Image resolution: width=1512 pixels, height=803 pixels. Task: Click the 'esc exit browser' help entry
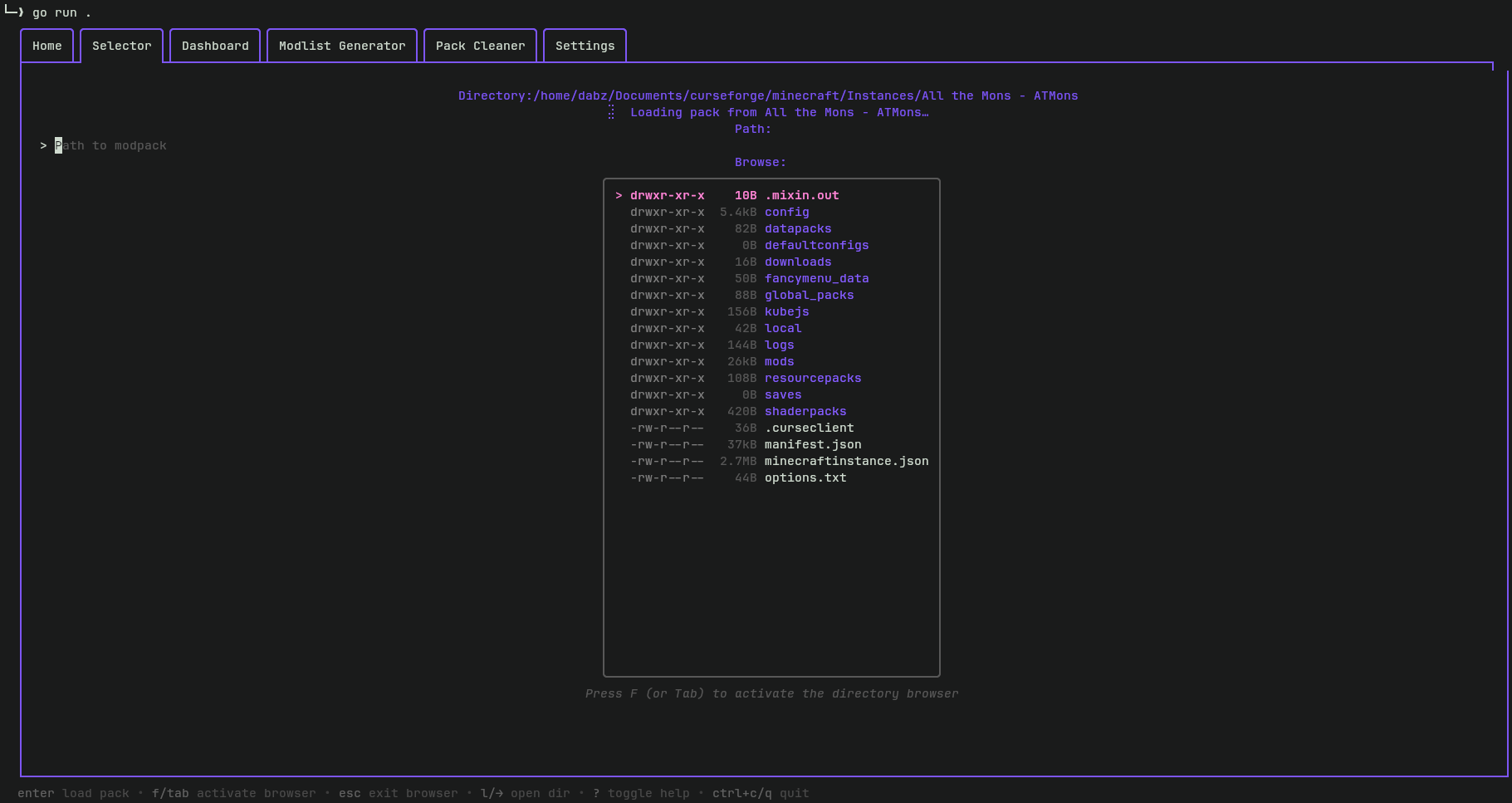click(398, 793)
